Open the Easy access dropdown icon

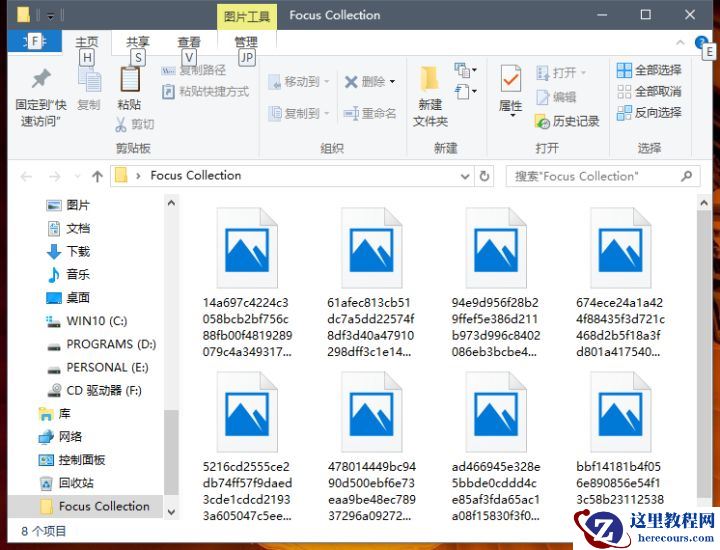[x=466, y=91]
